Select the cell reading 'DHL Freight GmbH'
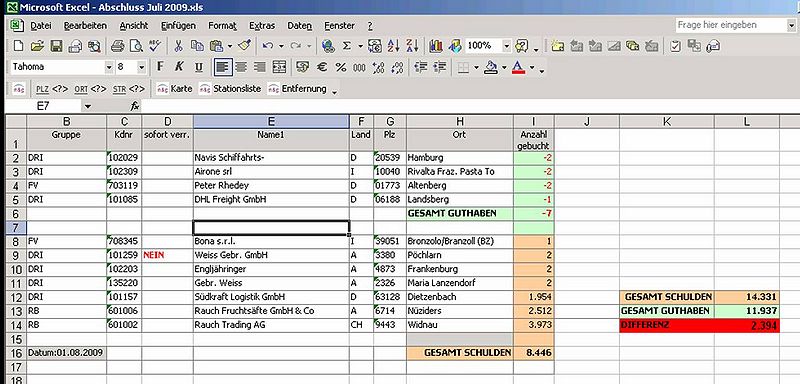The width and height of the screenshot is (800, 384). (271, 200)
